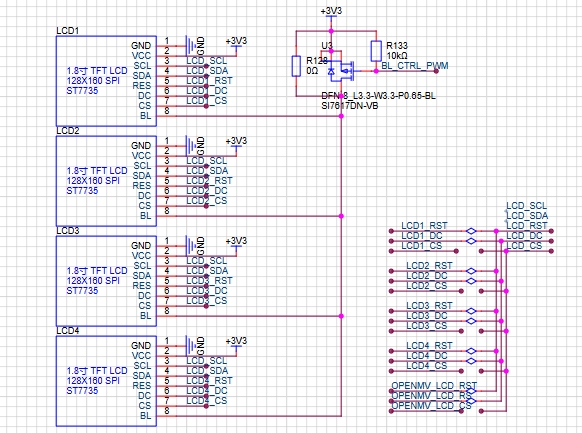
Task: Click the LCD1_RST net label at pin 5
Action: [209, 81]
